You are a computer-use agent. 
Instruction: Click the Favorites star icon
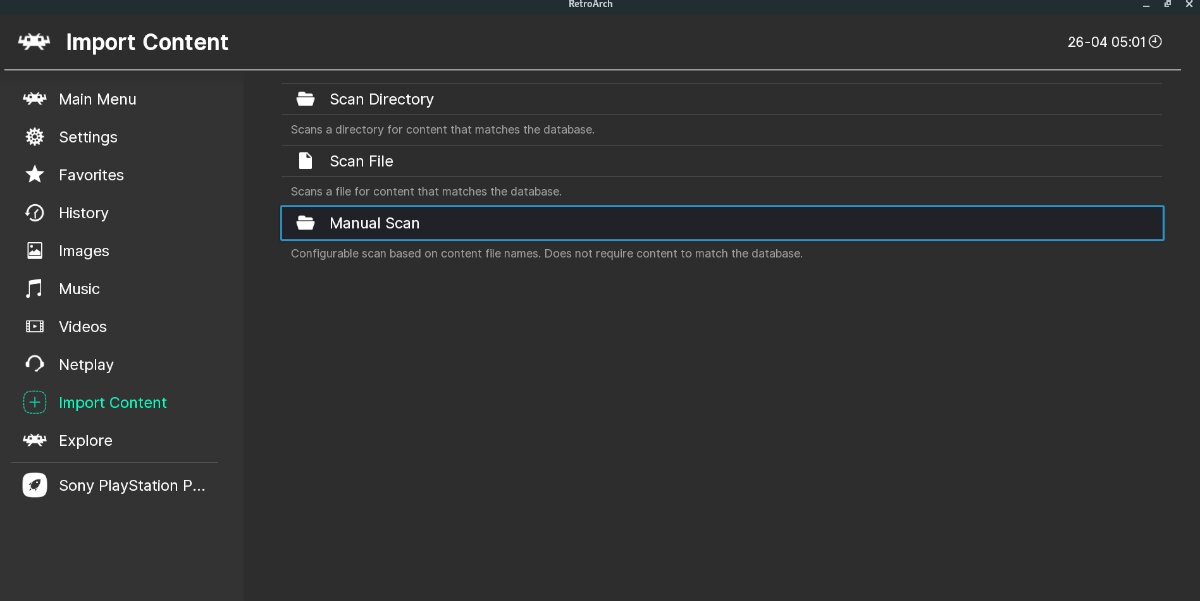tap(35, 175)
